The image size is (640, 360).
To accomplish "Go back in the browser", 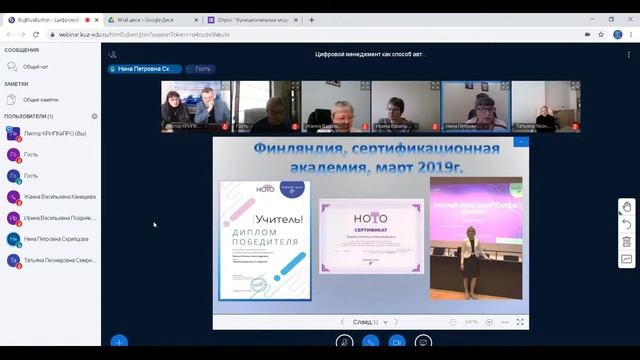I will click(x=9, y=35).
